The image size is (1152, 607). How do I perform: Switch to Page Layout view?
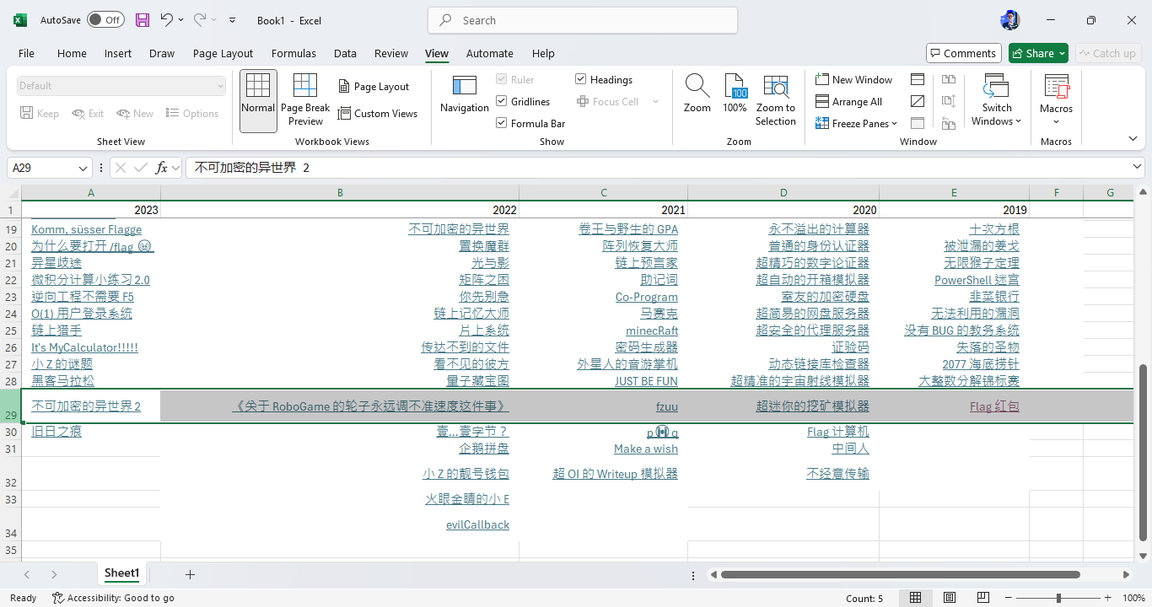point(374,86)
